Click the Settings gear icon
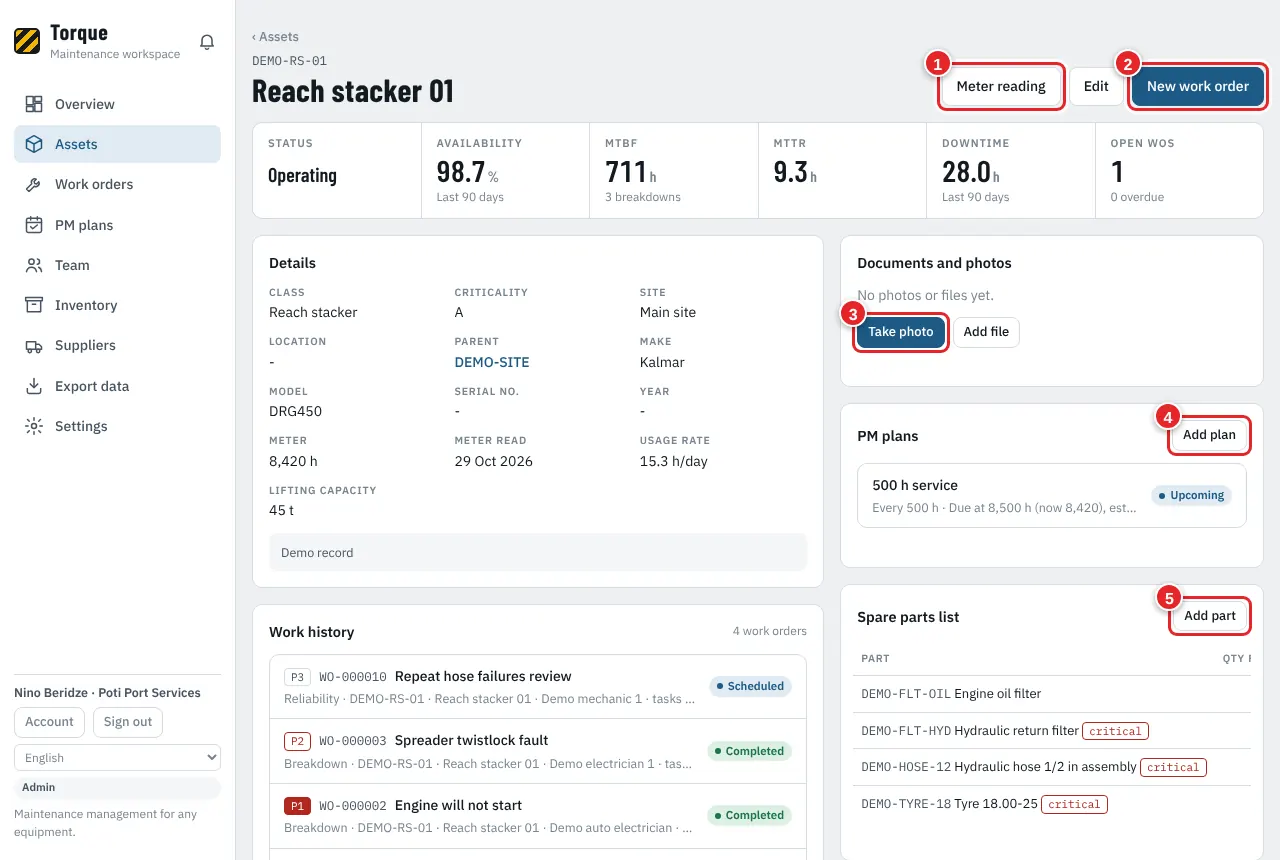The width and height of the screenshot is (1280, 860). 34,426
